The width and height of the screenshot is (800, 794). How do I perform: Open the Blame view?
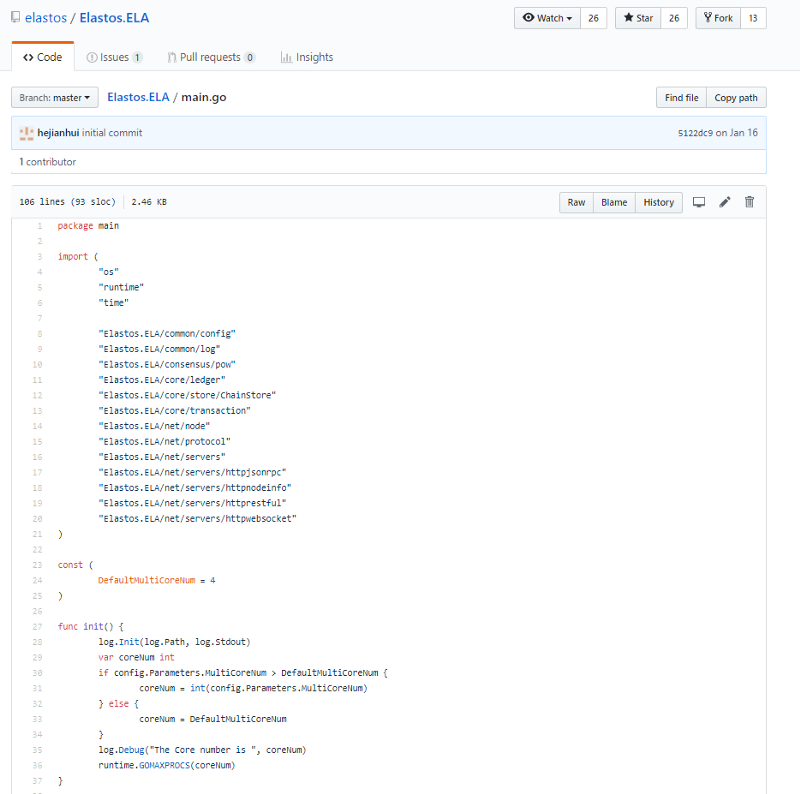[x=614, y=203]
